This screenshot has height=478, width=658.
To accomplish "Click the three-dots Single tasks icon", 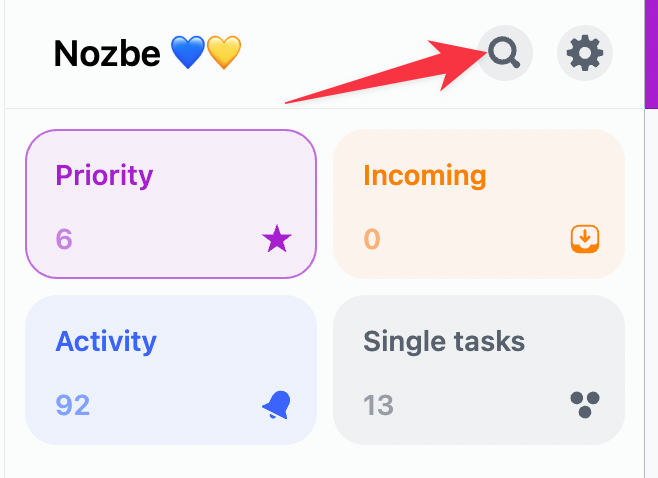I will coord(585,405).
